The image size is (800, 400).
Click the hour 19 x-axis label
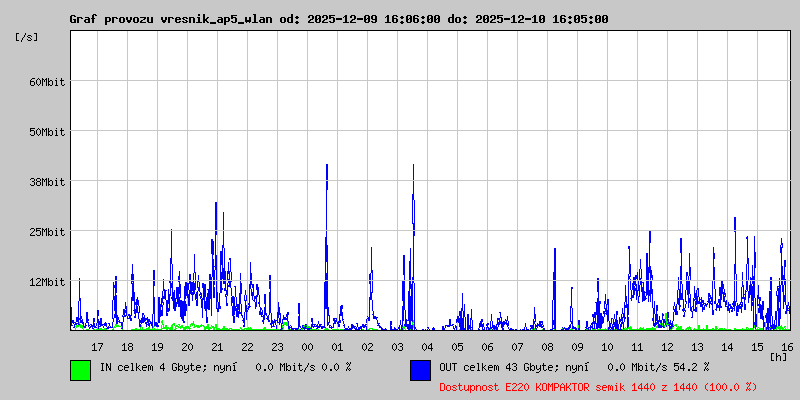(x=158, y=347)
